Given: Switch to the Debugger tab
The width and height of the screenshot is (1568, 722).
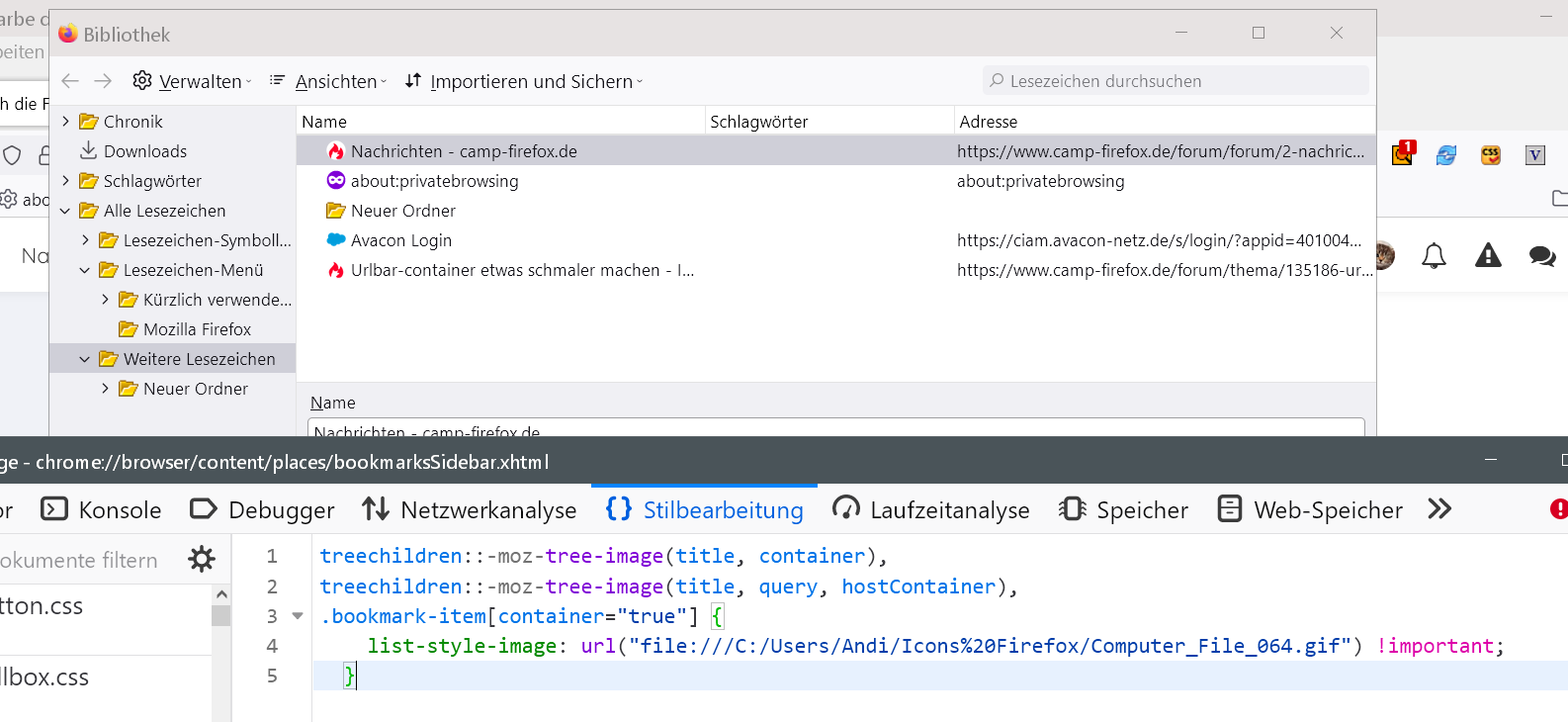Looking at the screenshot, I should pyautogui.click(x=262, y=509).
